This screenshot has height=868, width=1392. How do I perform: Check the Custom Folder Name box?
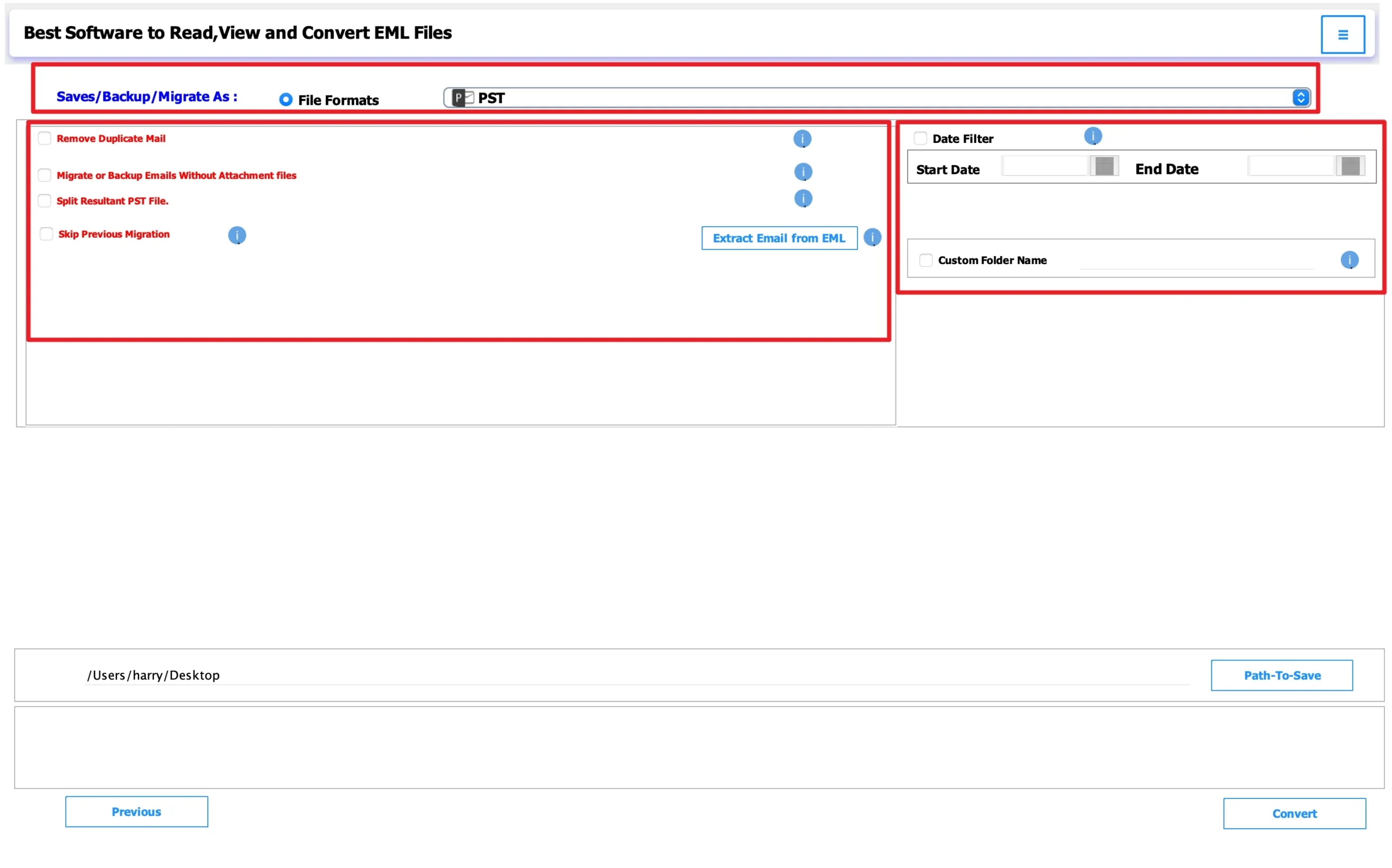925,261
